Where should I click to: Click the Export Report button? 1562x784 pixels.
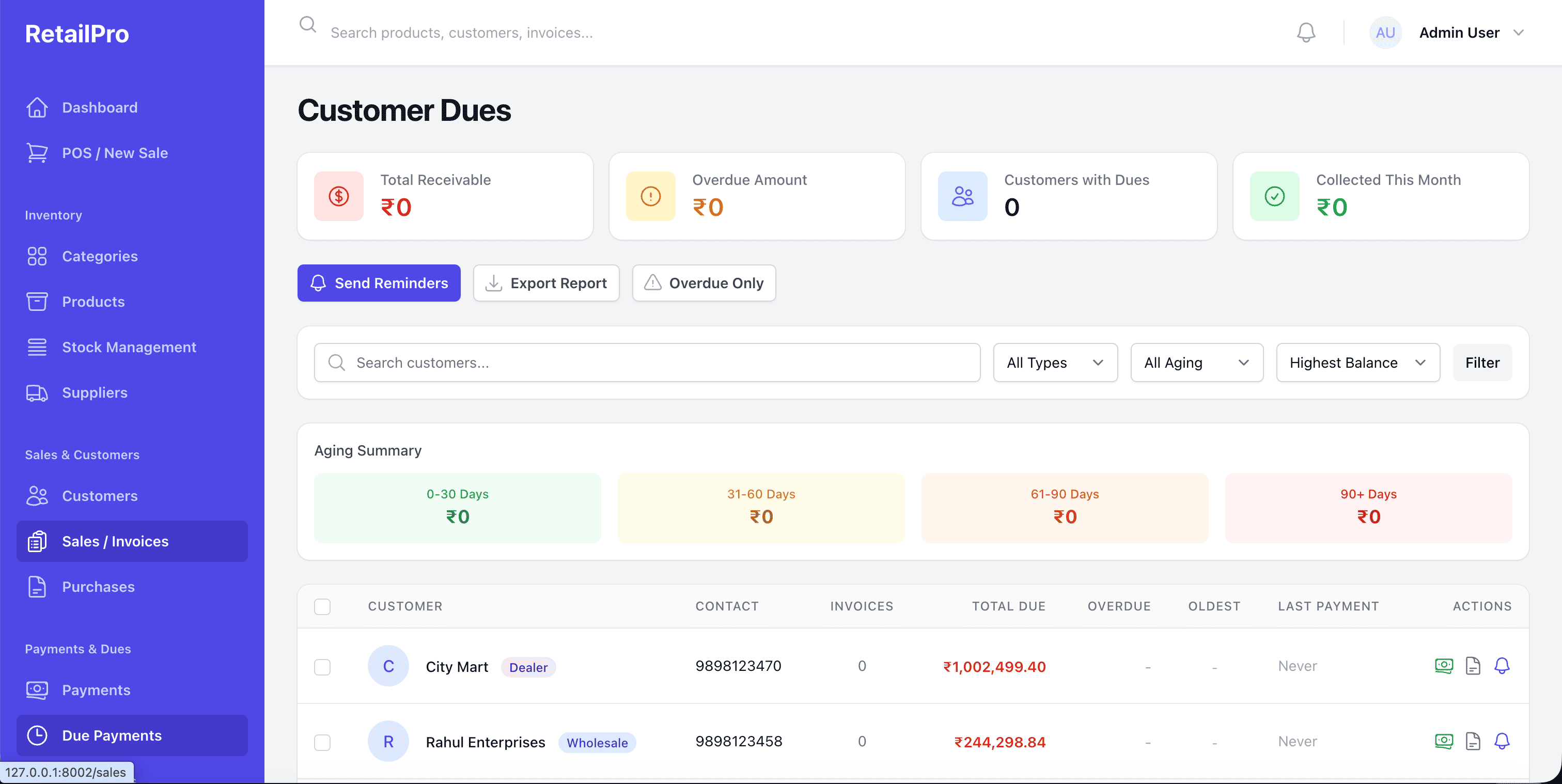click(546, 283)
